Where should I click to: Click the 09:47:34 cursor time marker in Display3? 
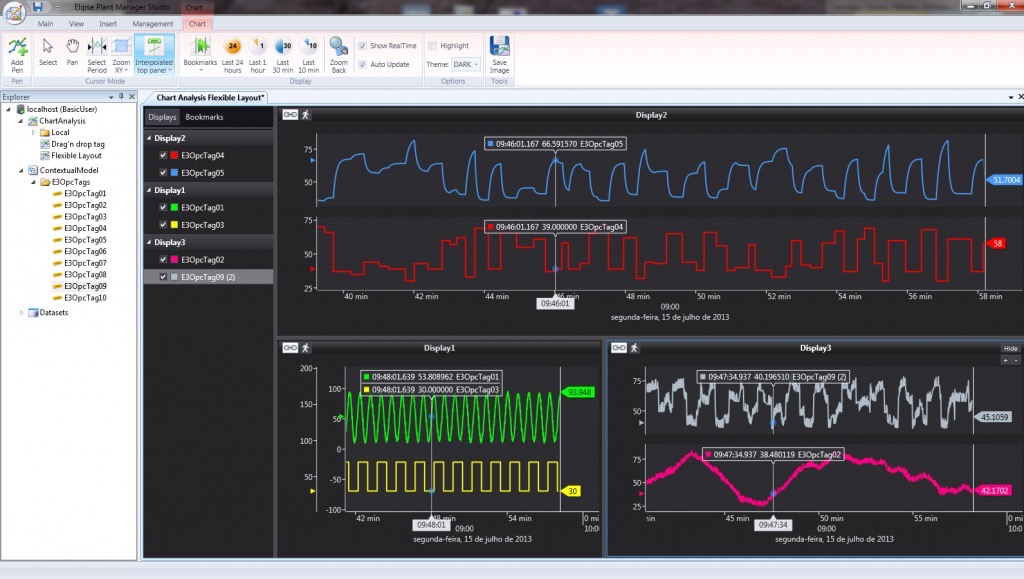tap(773, 525)
